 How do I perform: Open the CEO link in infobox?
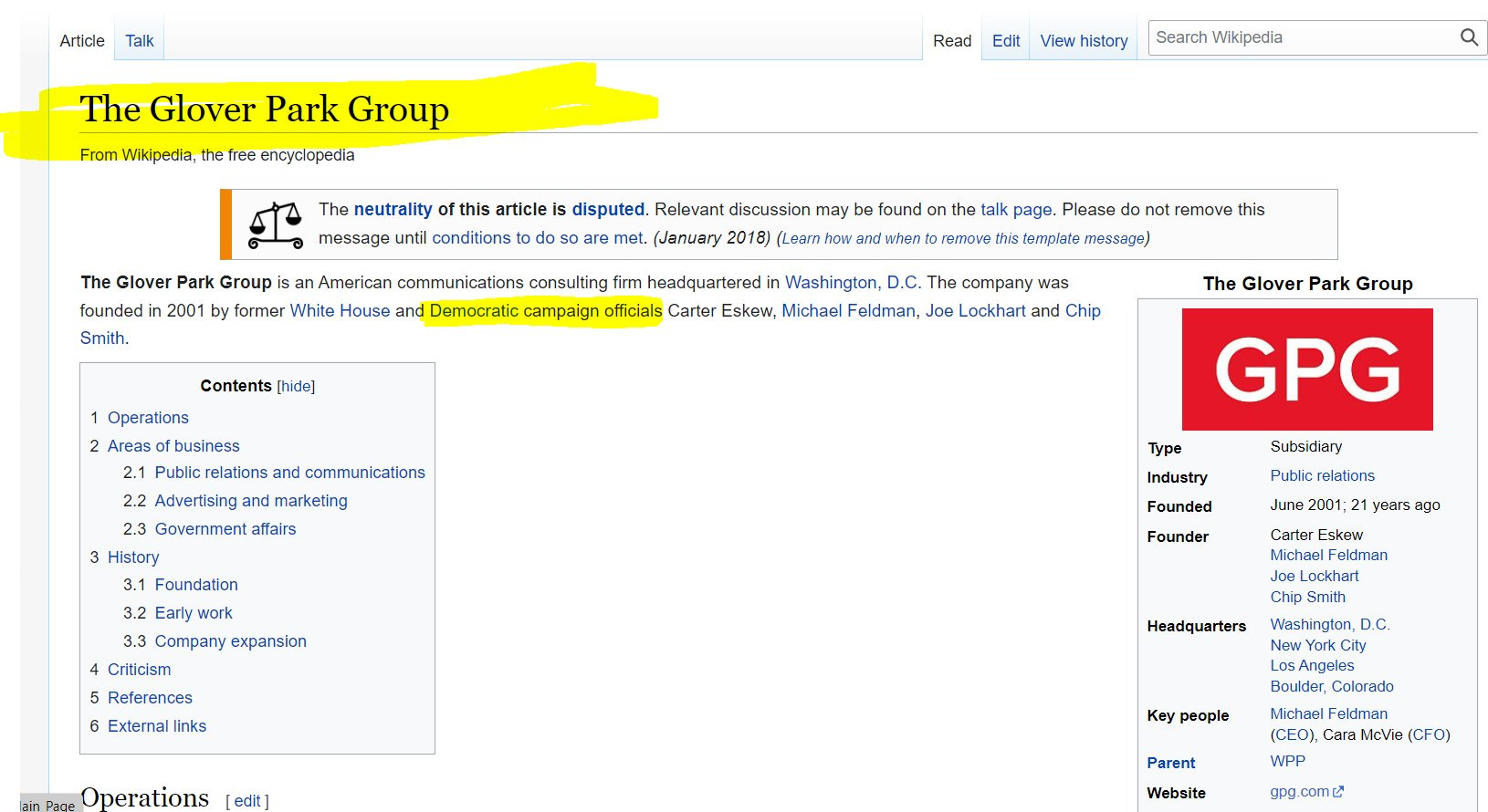pyautogui.click(x=1292, y=734)
